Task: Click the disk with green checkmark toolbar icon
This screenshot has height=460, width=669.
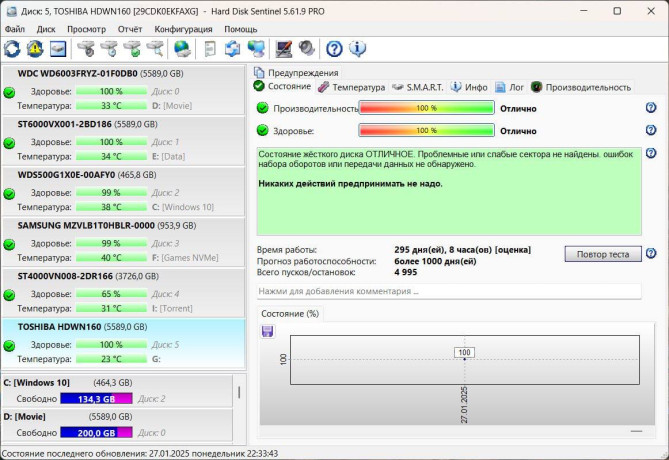Action: pyautogui.click(x=132, y=49)
